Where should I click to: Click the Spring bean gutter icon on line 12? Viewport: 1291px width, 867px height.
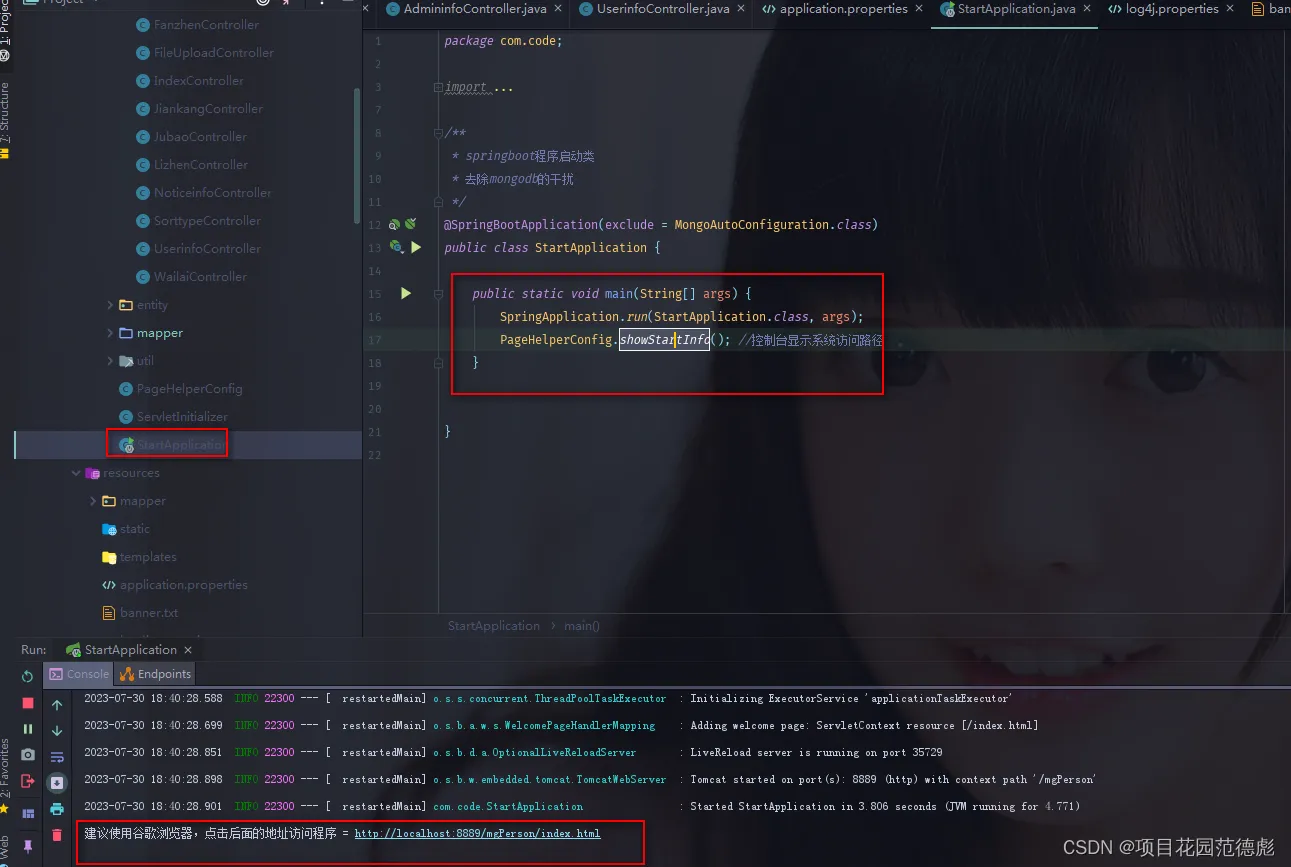(394, 225)
